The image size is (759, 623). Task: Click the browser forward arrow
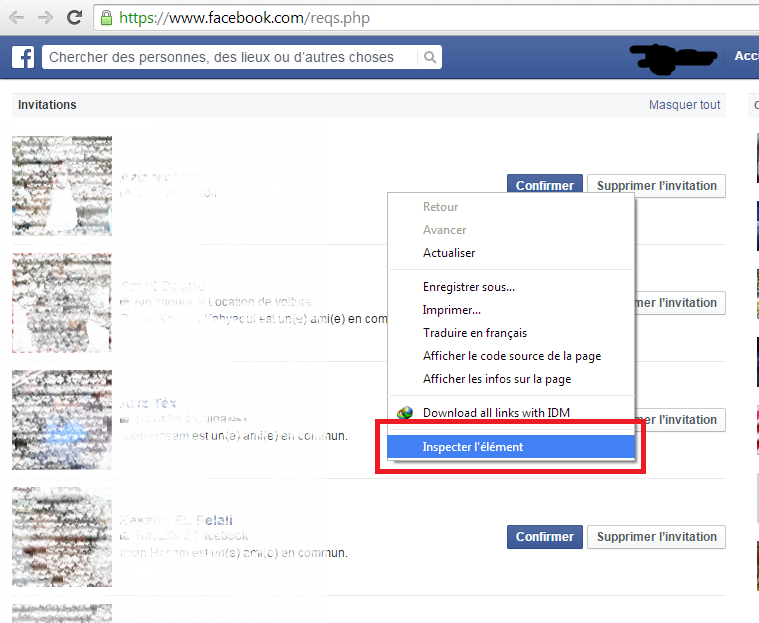point(46,18)
